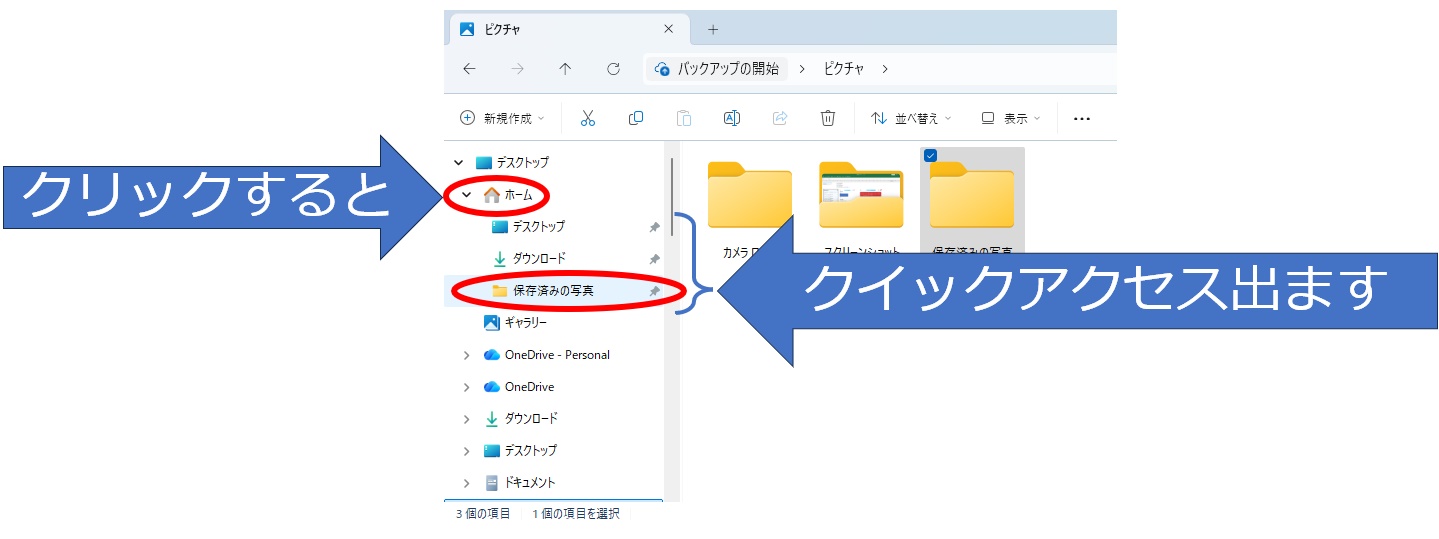This screenshot has height=539, width=1439.
Task: Click the Delete trash can icon
Action: [827, 118]
